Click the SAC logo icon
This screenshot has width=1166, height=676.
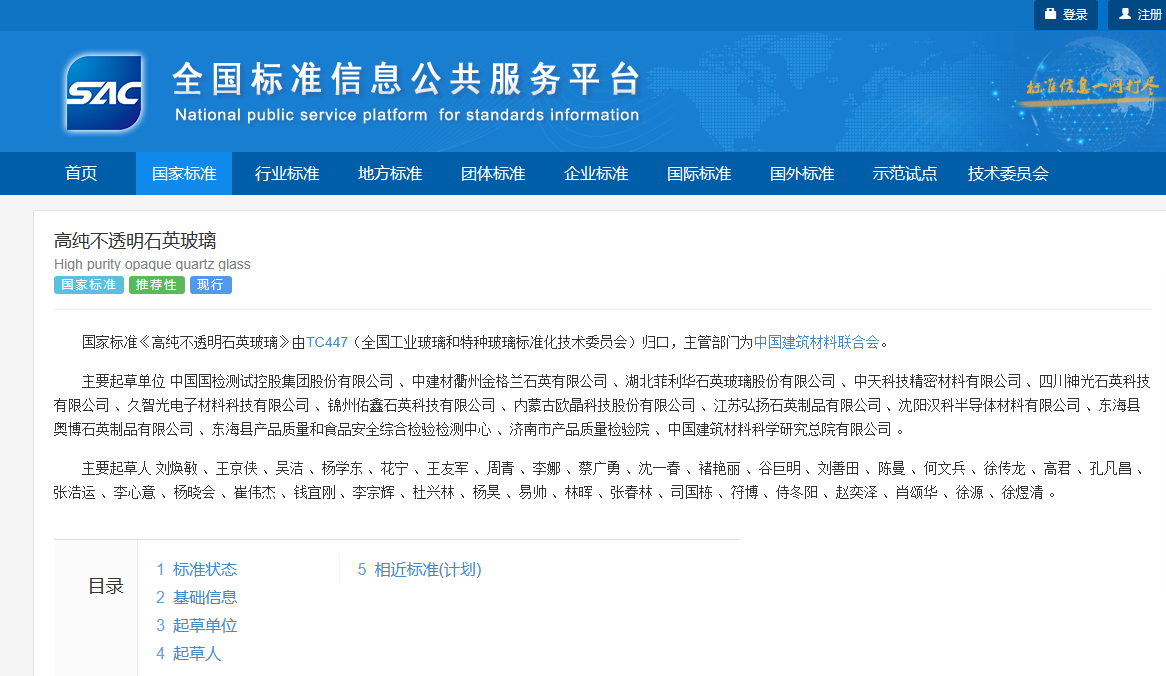104,93
